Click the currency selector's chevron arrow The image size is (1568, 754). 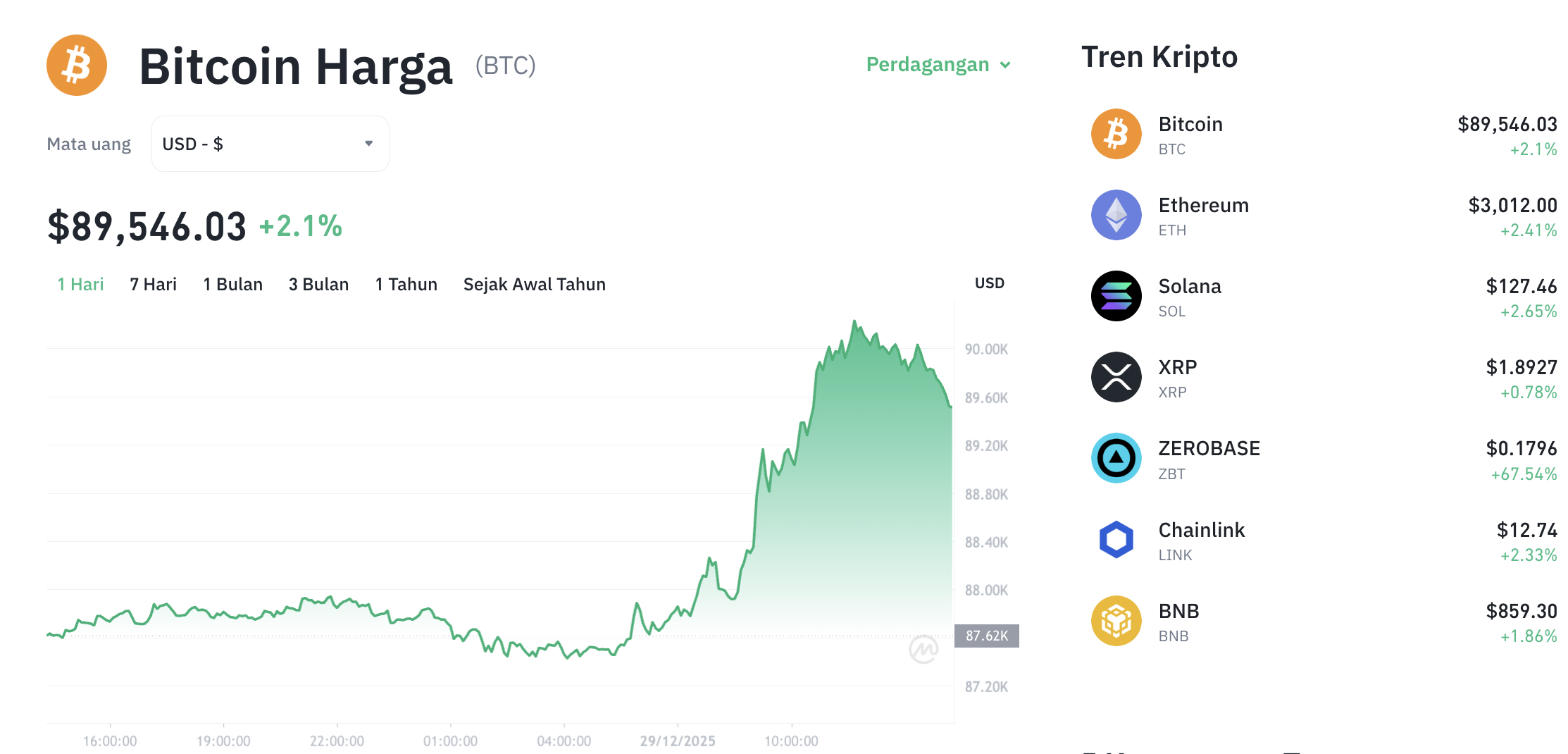(x=368, y=143)
